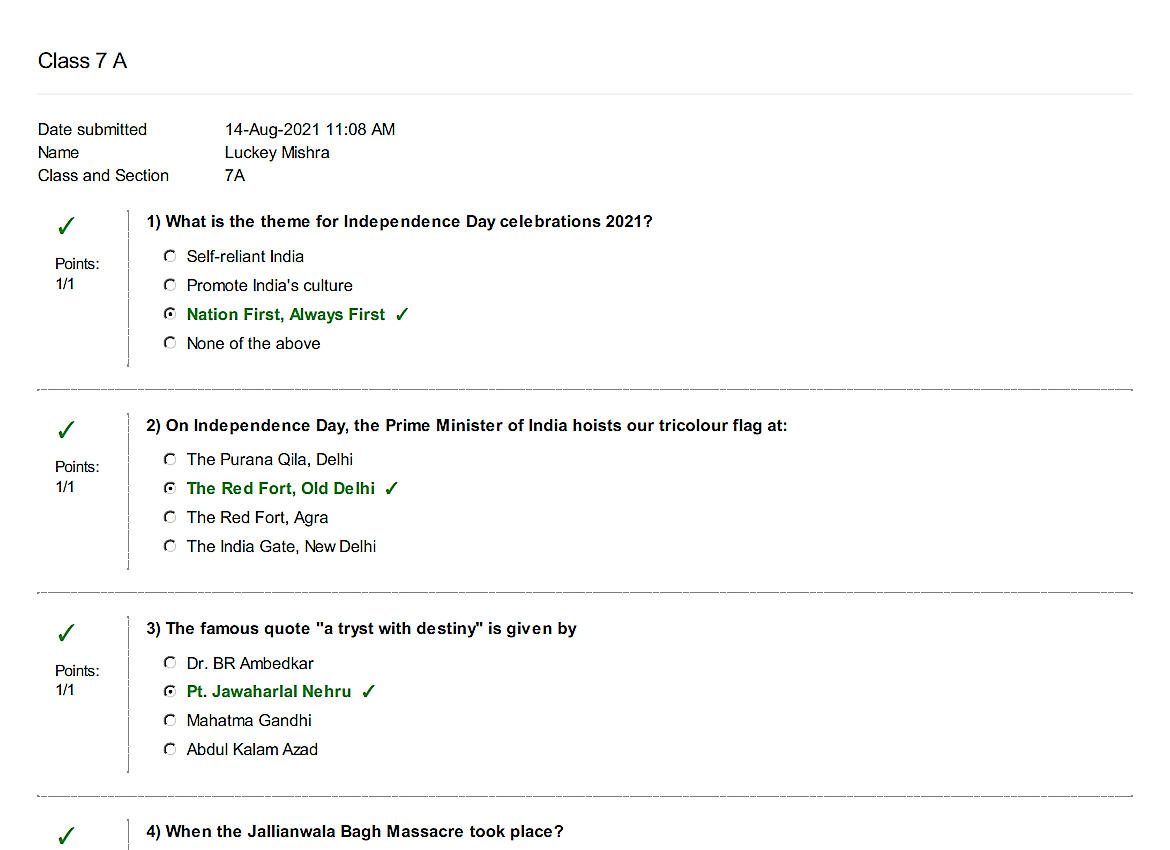Click the Class 7 A heading
The height and width of the screenshot is (850, 1170).
pos(83,61)
